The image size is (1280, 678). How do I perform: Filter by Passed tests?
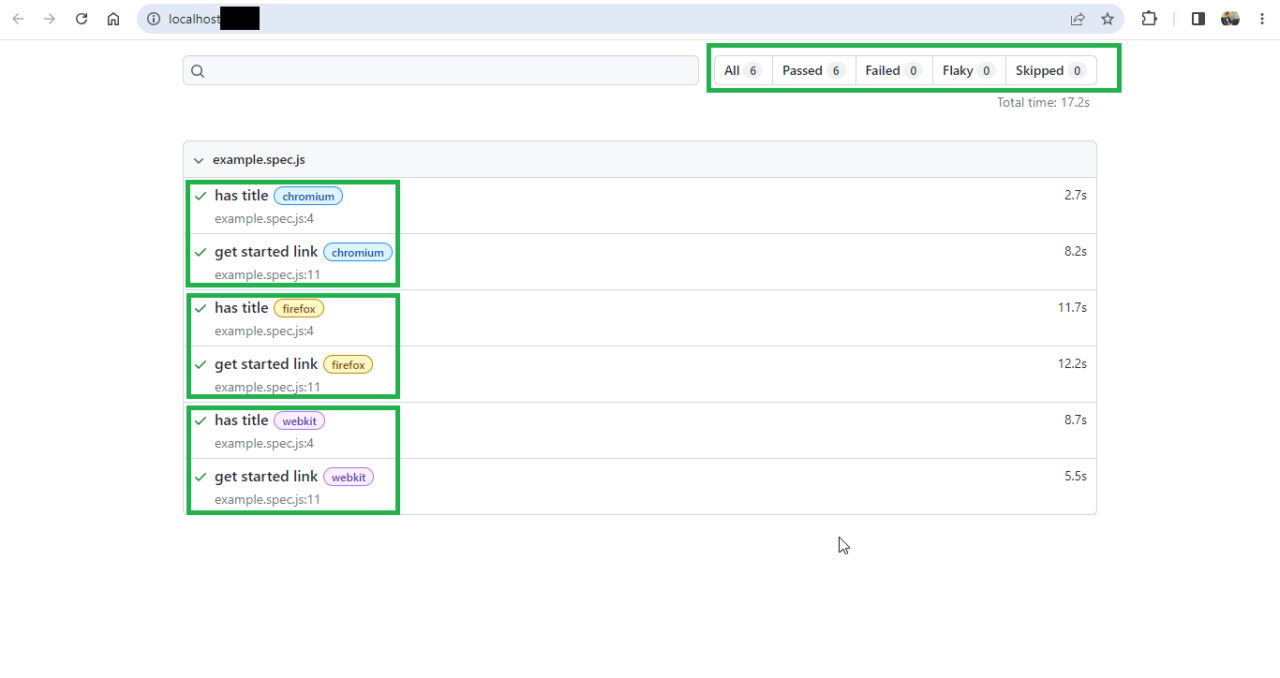point(813,71)
